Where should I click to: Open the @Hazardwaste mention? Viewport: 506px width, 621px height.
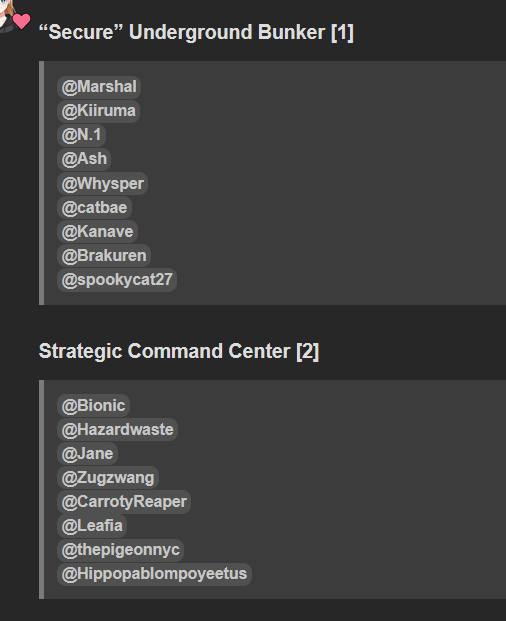click(x=118, y=430)
